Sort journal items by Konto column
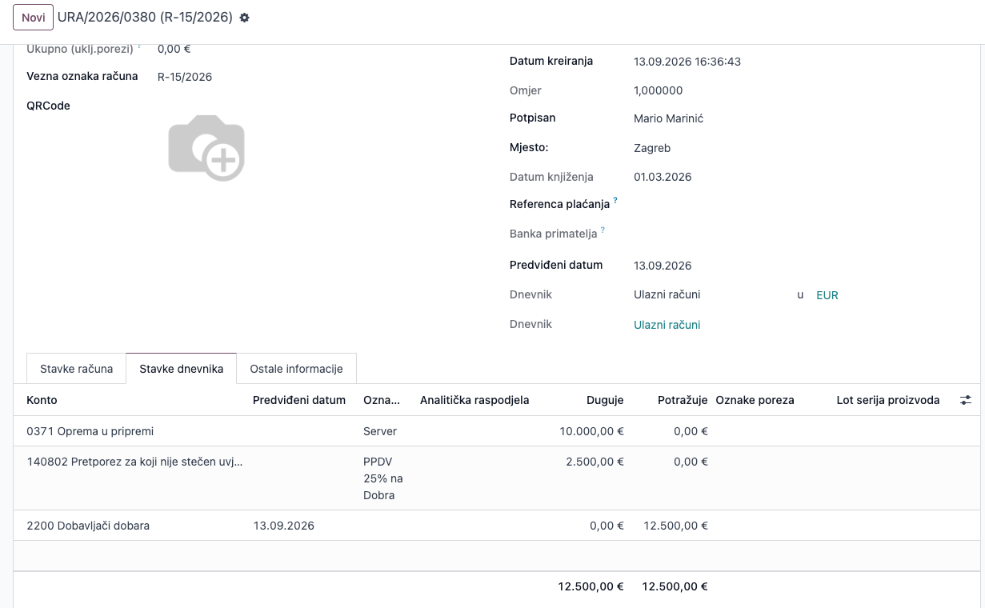The image size is (985, 608). click(x=41, y=400)
